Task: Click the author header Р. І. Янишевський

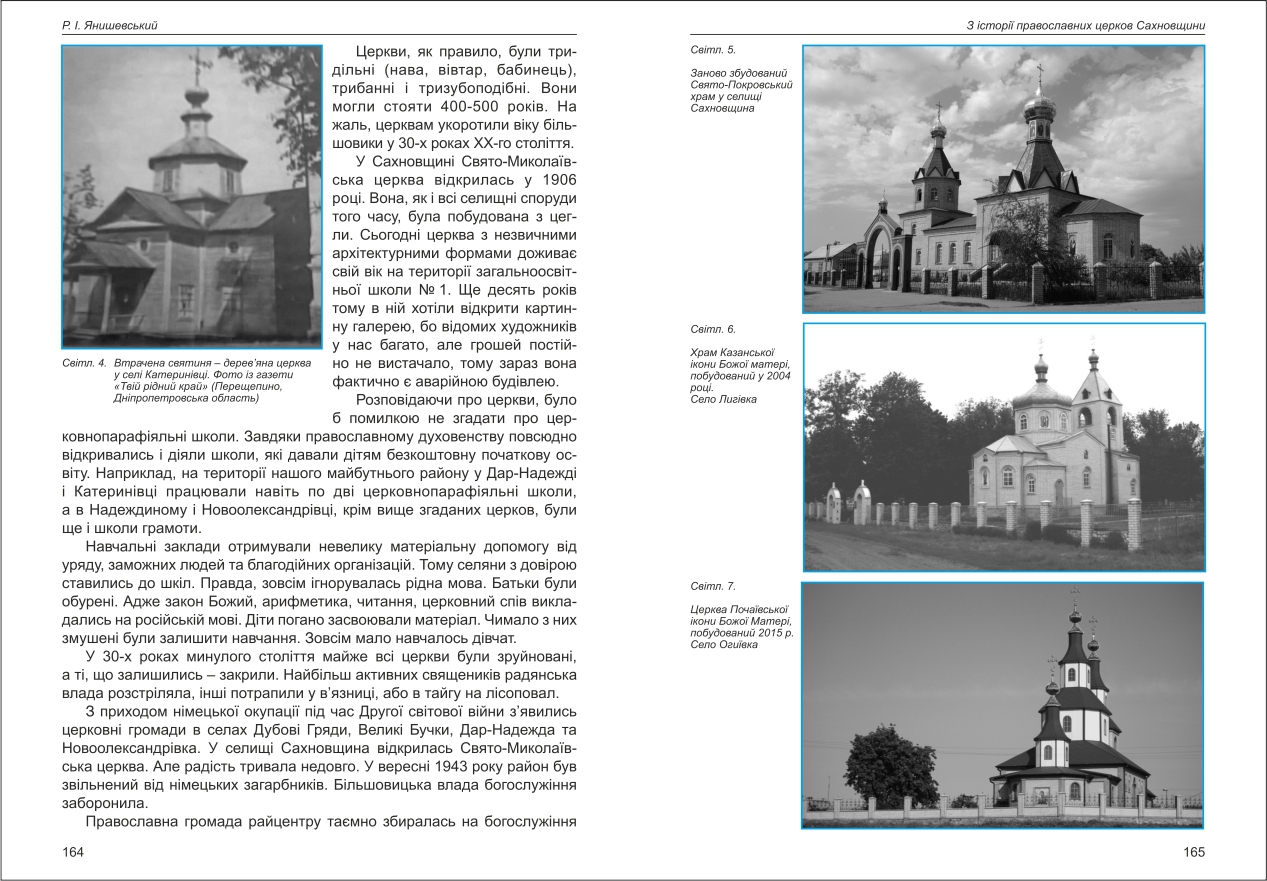Action: tap(110, 23)
